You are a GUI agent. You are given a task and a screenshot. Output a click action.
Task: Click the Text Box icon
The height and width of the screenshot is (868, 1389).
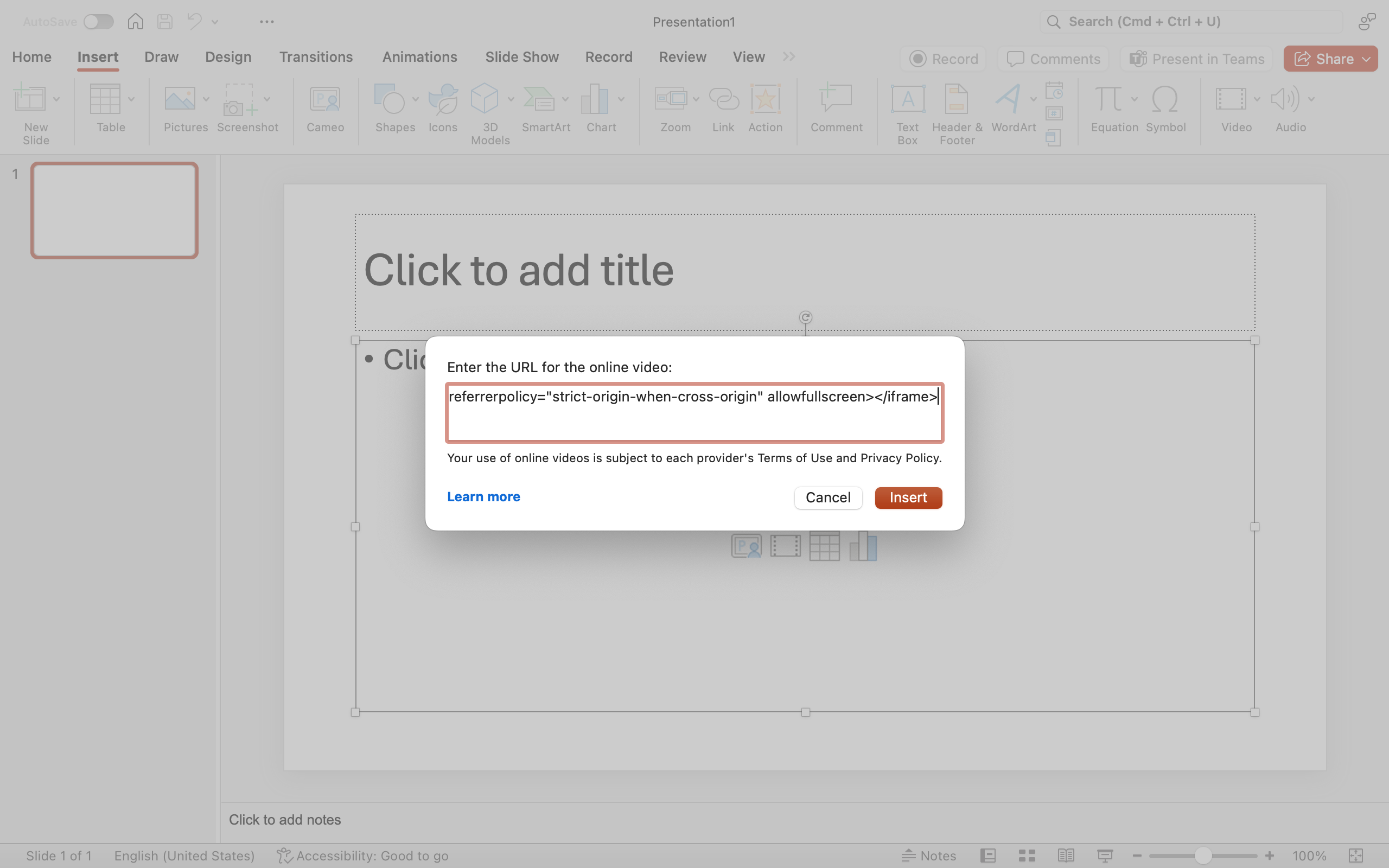pyautogui.click(x=907, y=99)
